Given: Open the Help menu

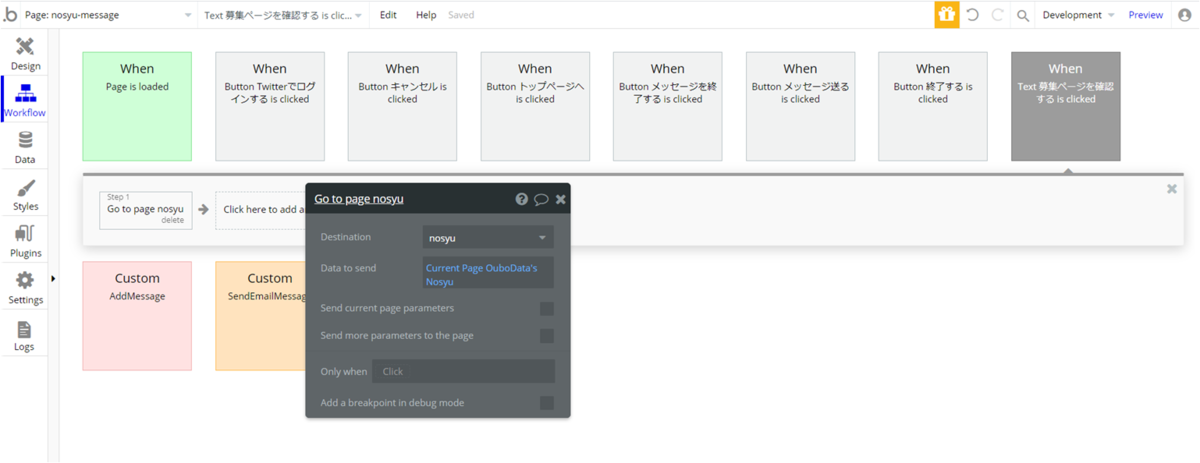Looking at the screenshot, I should (x=426, y=15).
